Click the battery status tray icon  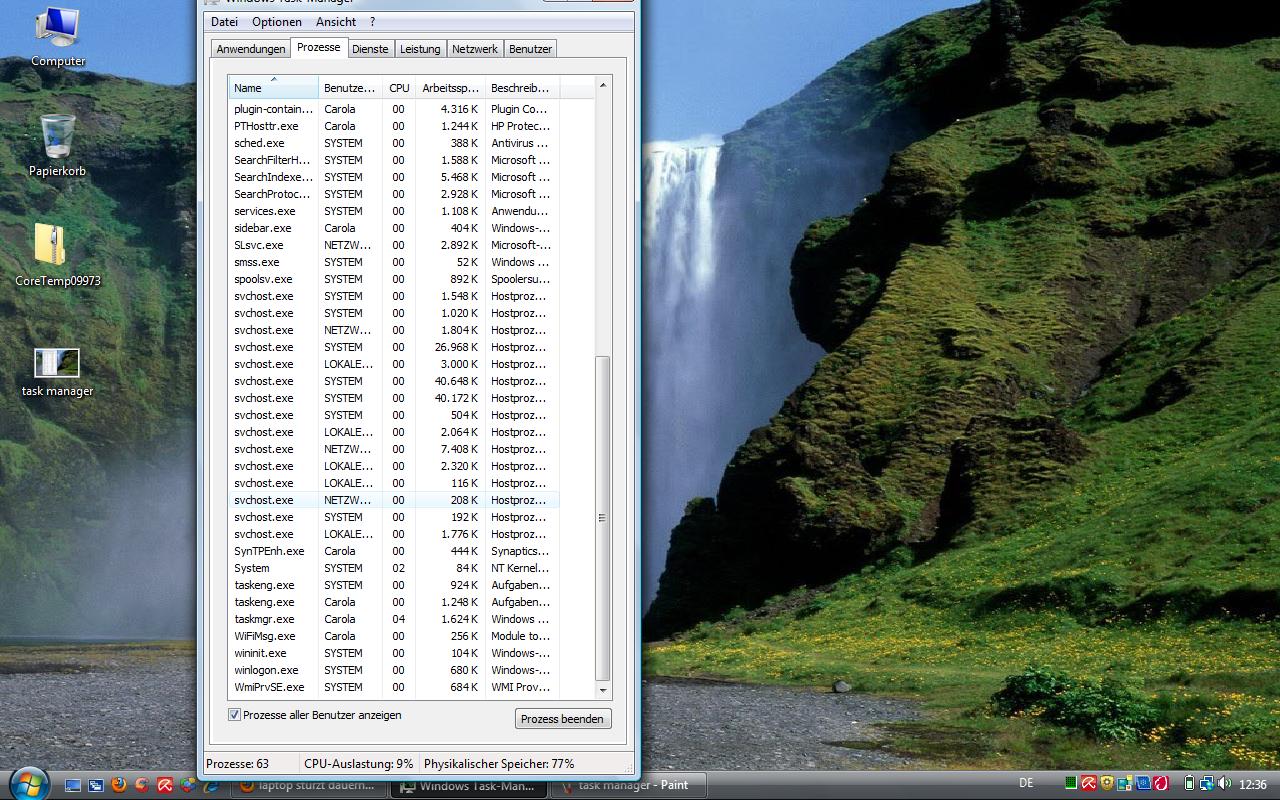1189,784
